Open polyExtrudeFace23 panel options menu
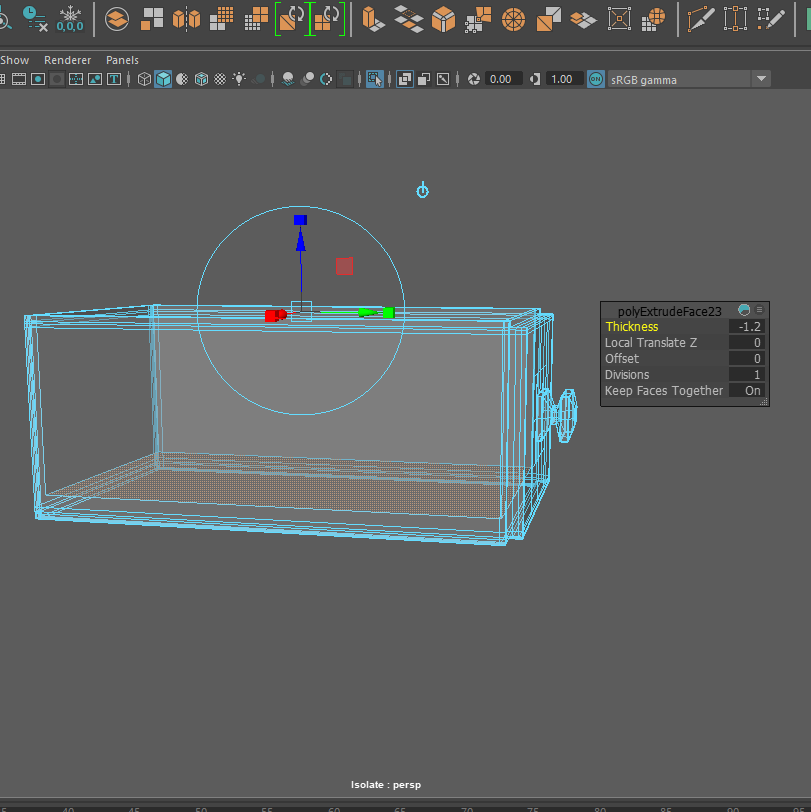 pyautogui.click(x=760, y=311)
